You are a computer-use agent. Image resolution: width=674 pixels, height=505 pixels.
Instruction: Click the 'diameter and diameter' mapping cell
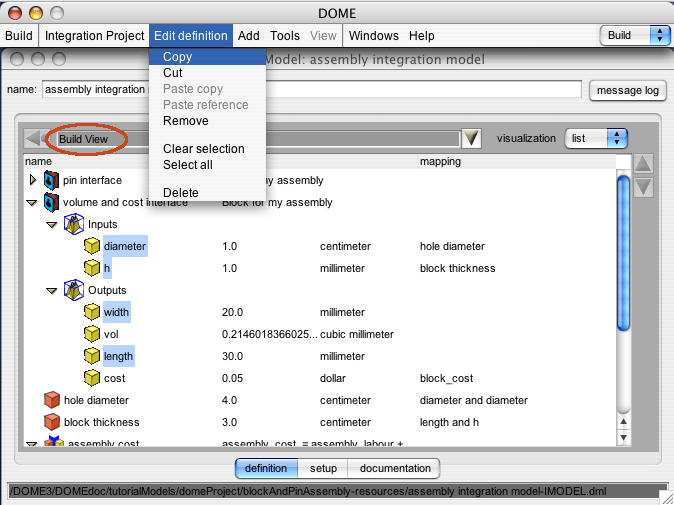pos(474,400)
